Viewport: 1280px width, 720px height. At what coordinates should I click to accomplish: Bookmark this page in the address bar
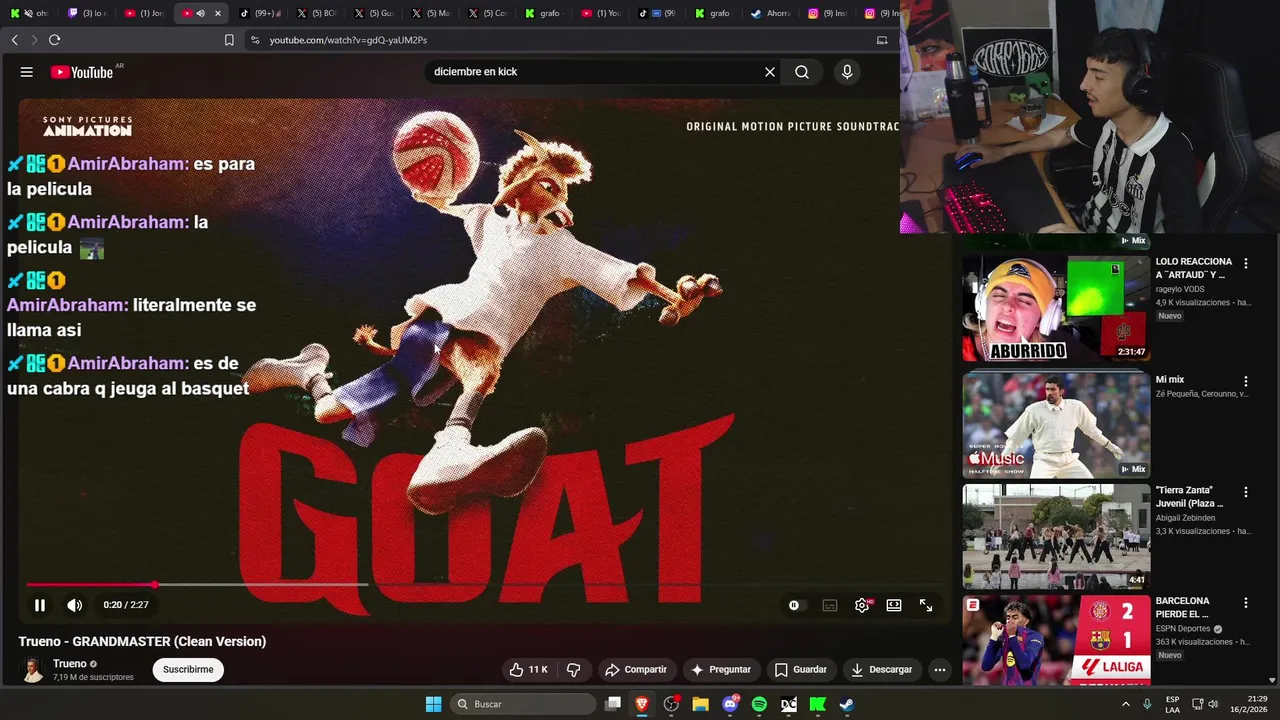229,40
